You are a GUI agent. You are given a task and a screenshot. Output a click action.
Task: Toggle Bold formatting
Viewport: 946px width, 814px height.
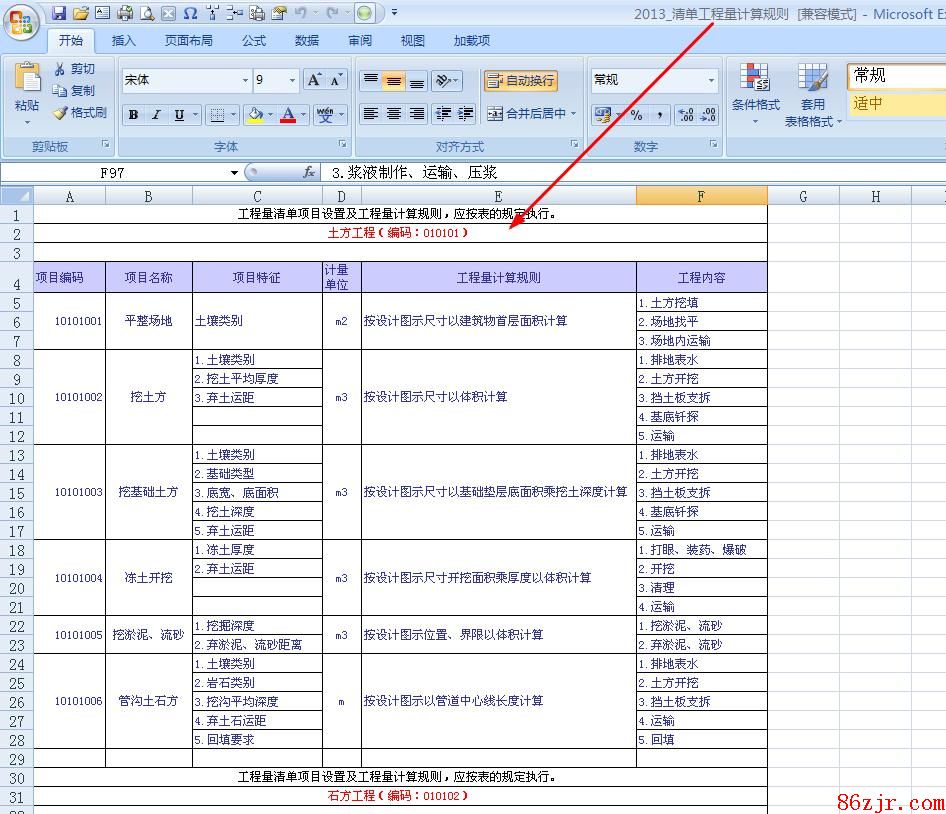tap(133, 115)
